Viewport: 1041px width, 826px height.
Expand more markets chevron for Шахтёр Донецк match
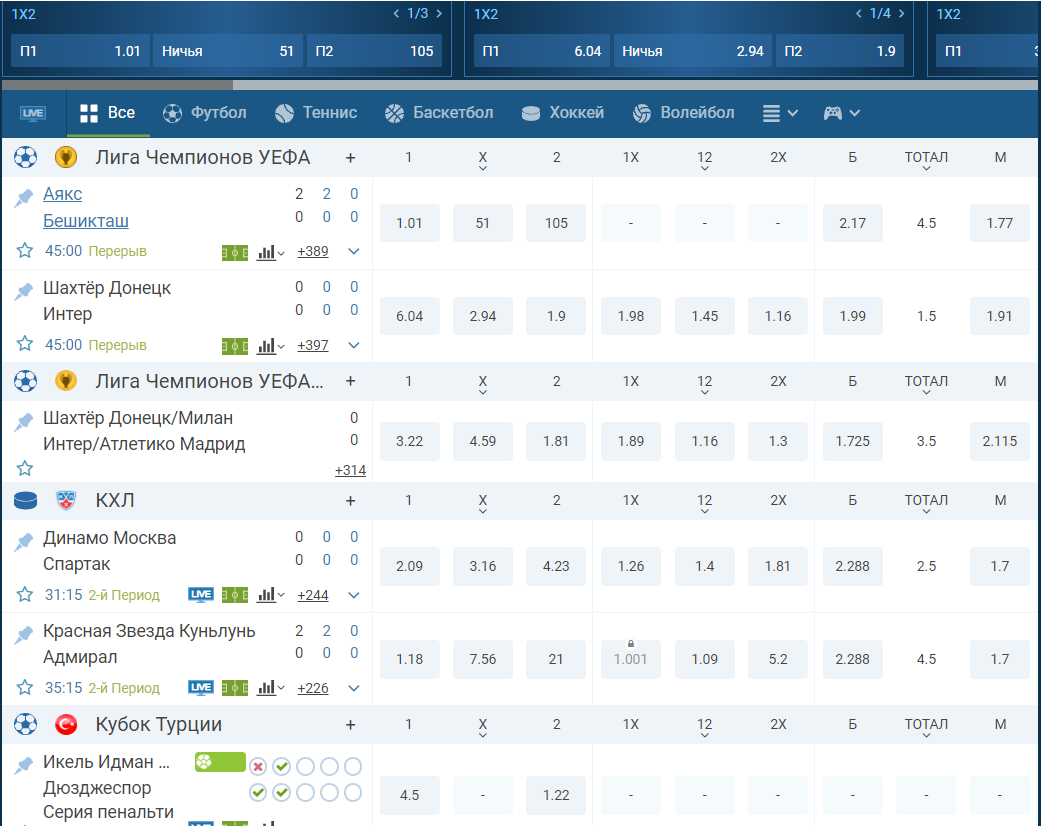(x=354, y=345)
